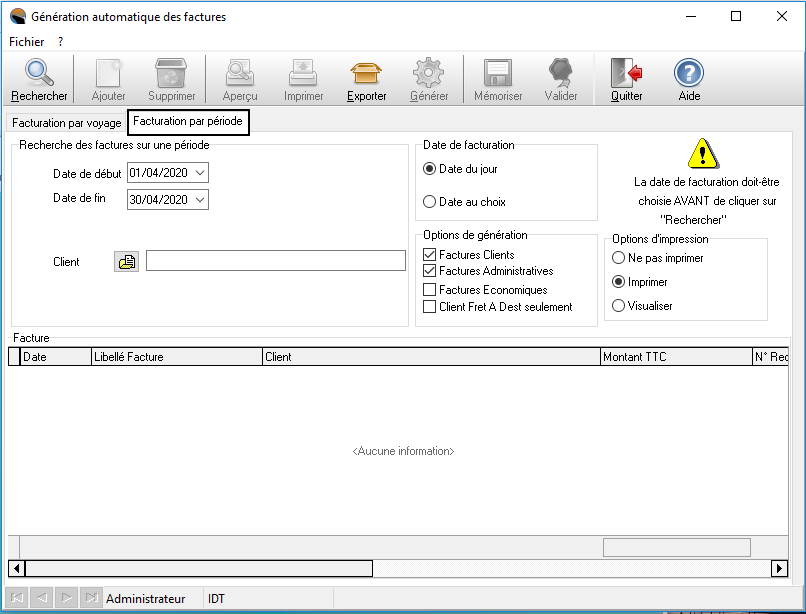This screenshot has width=806, height=614.
Task: Select the Date au choix radio button
Action: pos(430,202)
